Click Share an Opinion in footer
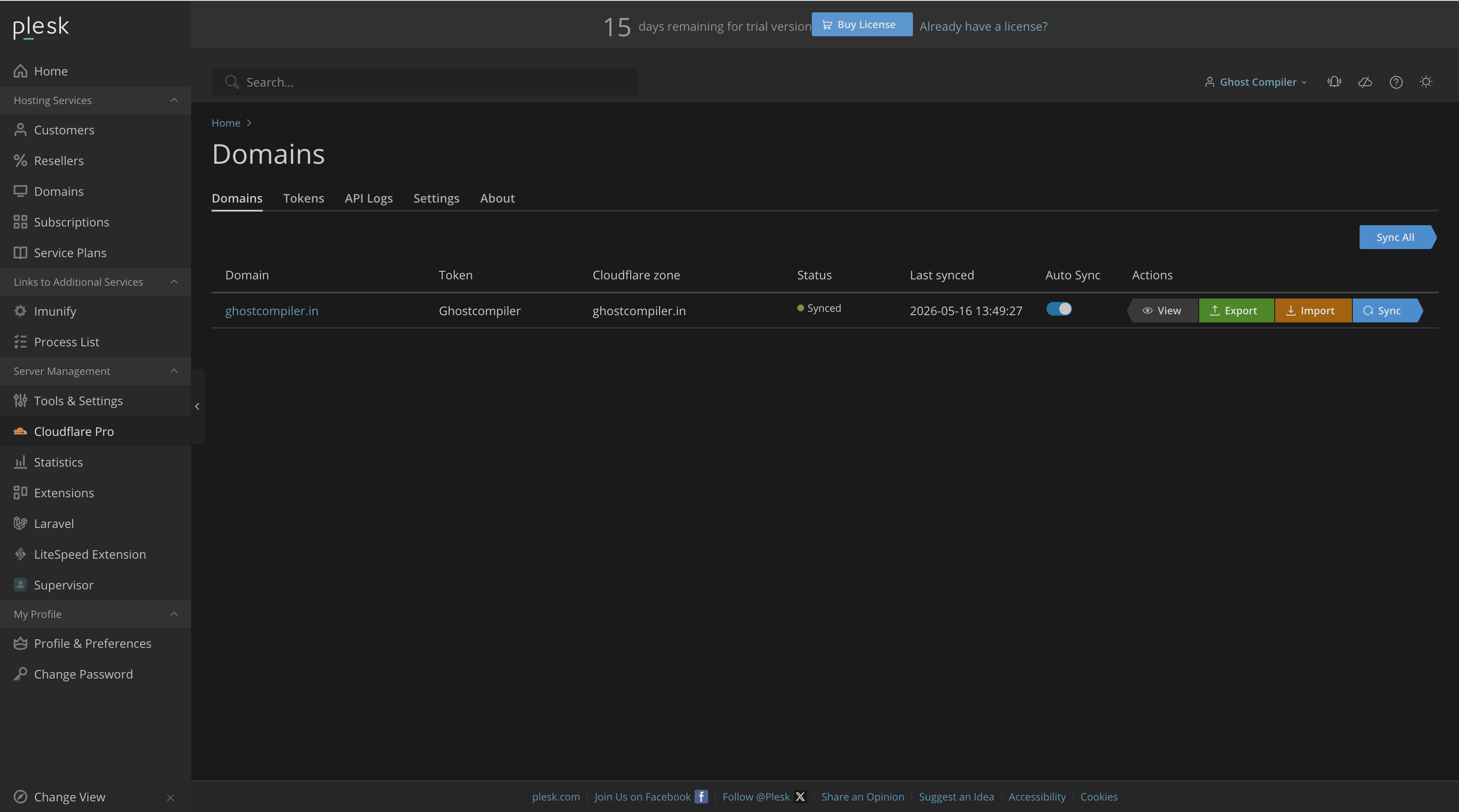 pyautogui.click(x=863, y=797)
